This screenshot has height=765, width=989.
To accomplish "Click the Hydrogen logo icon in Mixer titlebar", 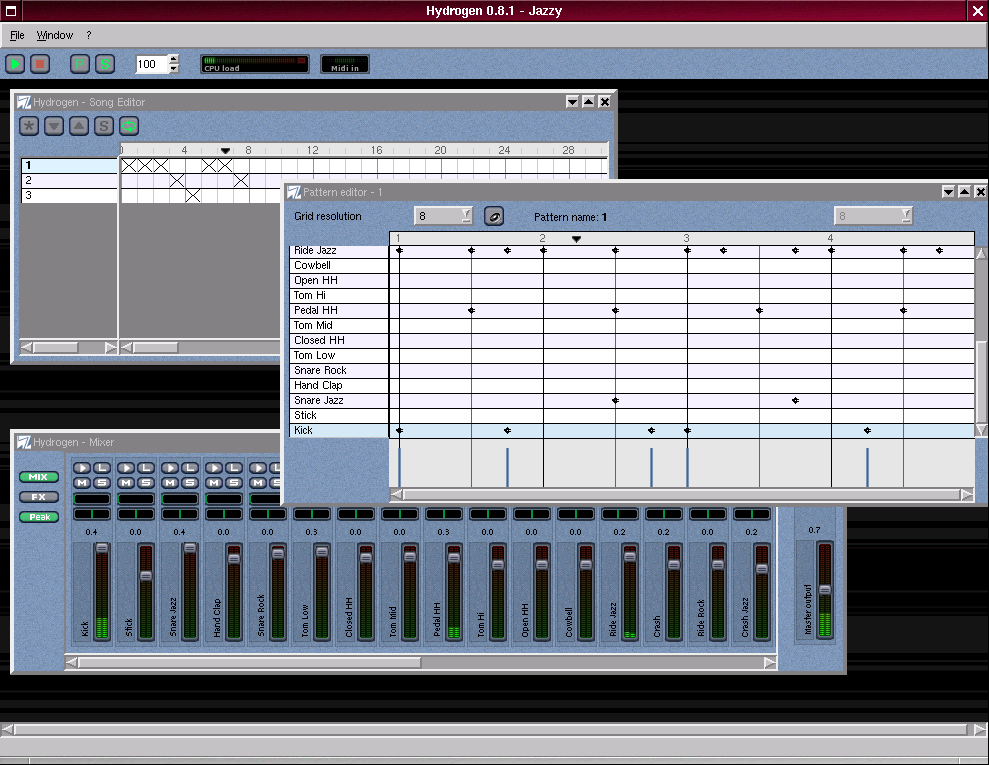I will (x=24, y=442).
